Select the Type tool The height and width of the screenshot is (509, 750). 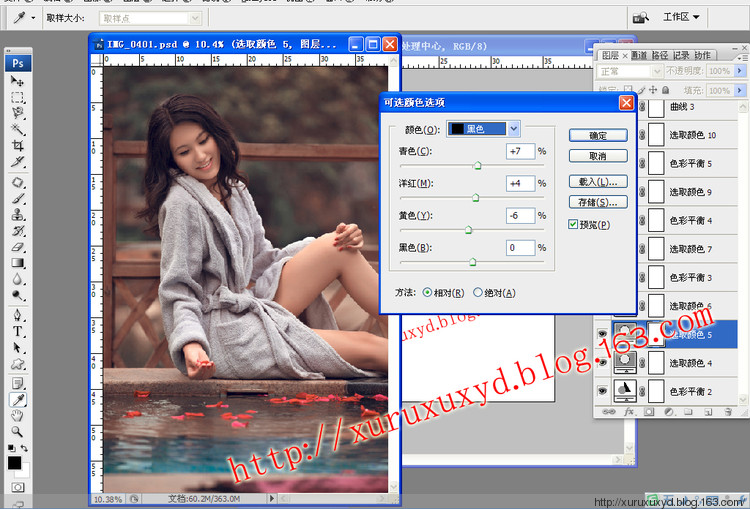(18, 332)
